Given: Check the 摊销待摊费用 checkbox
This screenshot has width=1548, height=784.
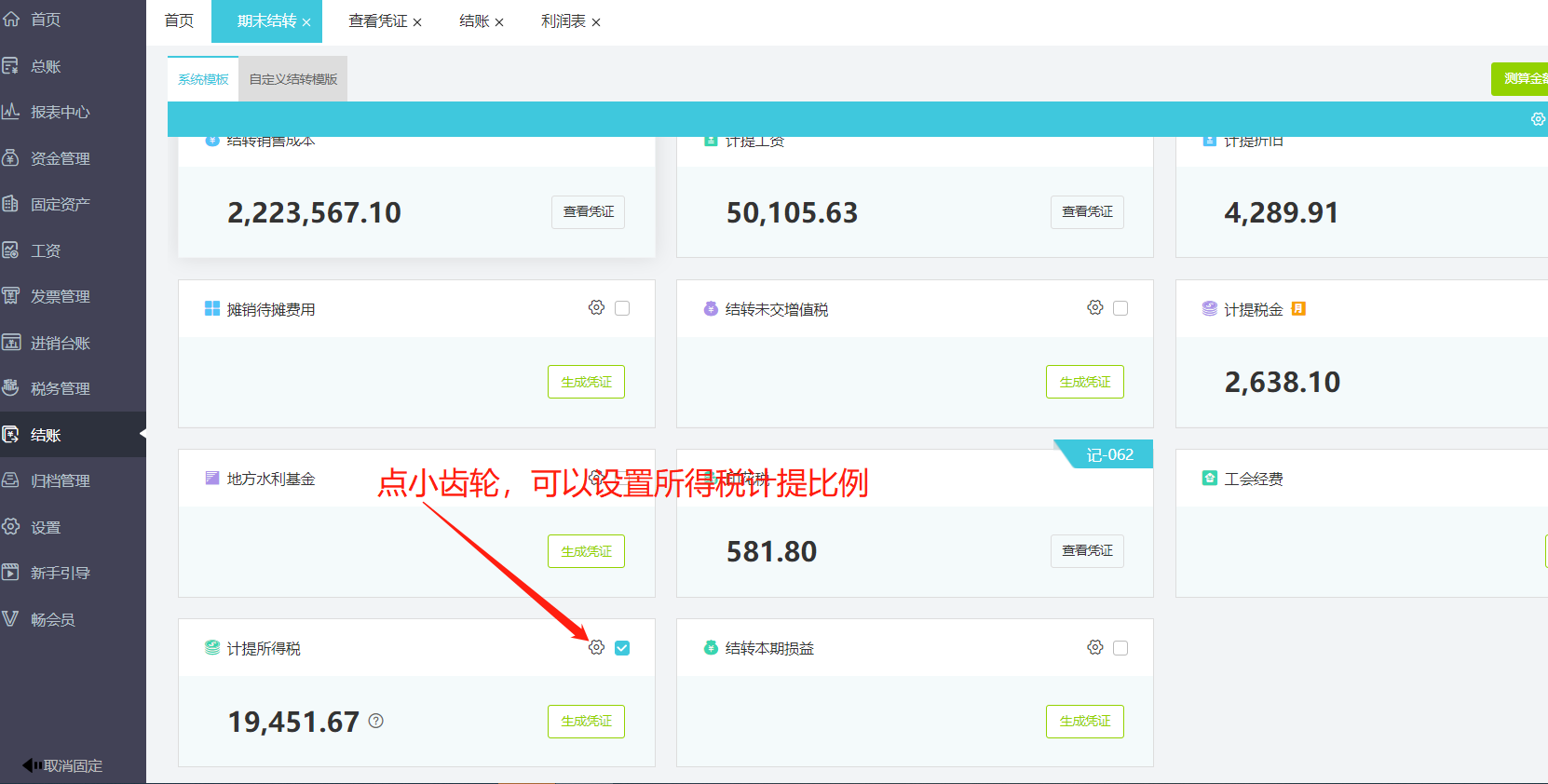Looking at the screenshot, I should tap(622, 308).
